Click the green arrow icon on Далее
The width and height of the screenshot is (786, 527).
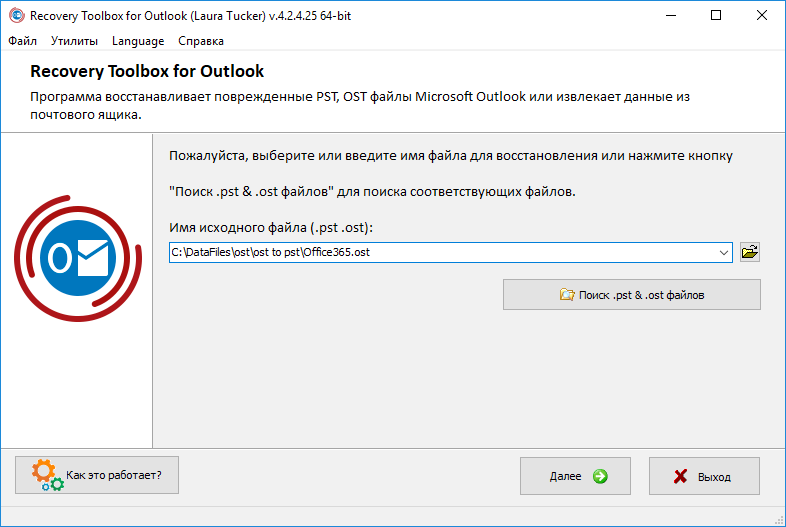(x=599, y=477)
